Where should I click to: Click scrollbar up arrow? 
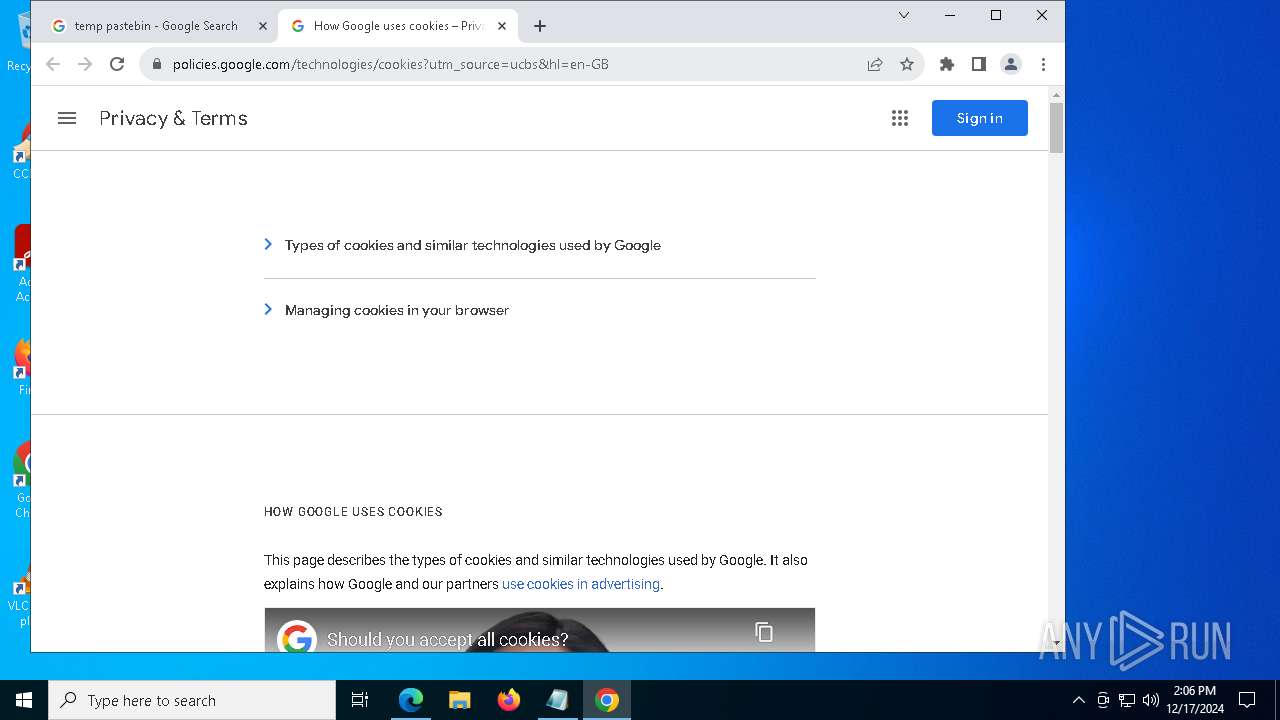1056,94
